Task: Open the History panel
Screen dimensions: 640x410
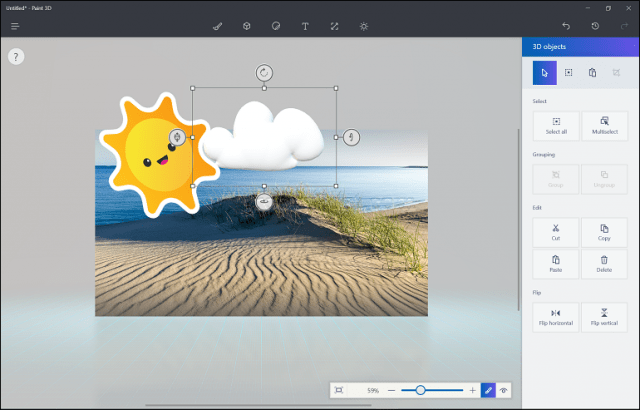Action: point(595,26)
